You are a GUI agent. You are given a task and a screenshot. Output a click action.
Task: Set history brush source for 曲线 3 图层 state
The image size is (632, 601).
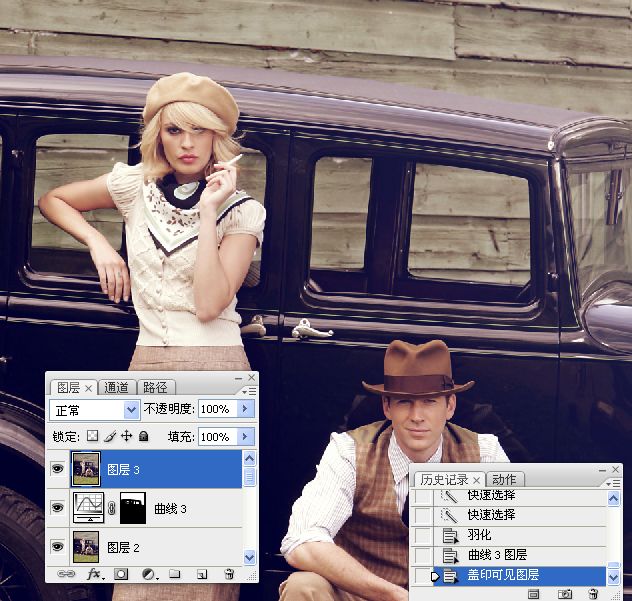click(x=423, y=556)
